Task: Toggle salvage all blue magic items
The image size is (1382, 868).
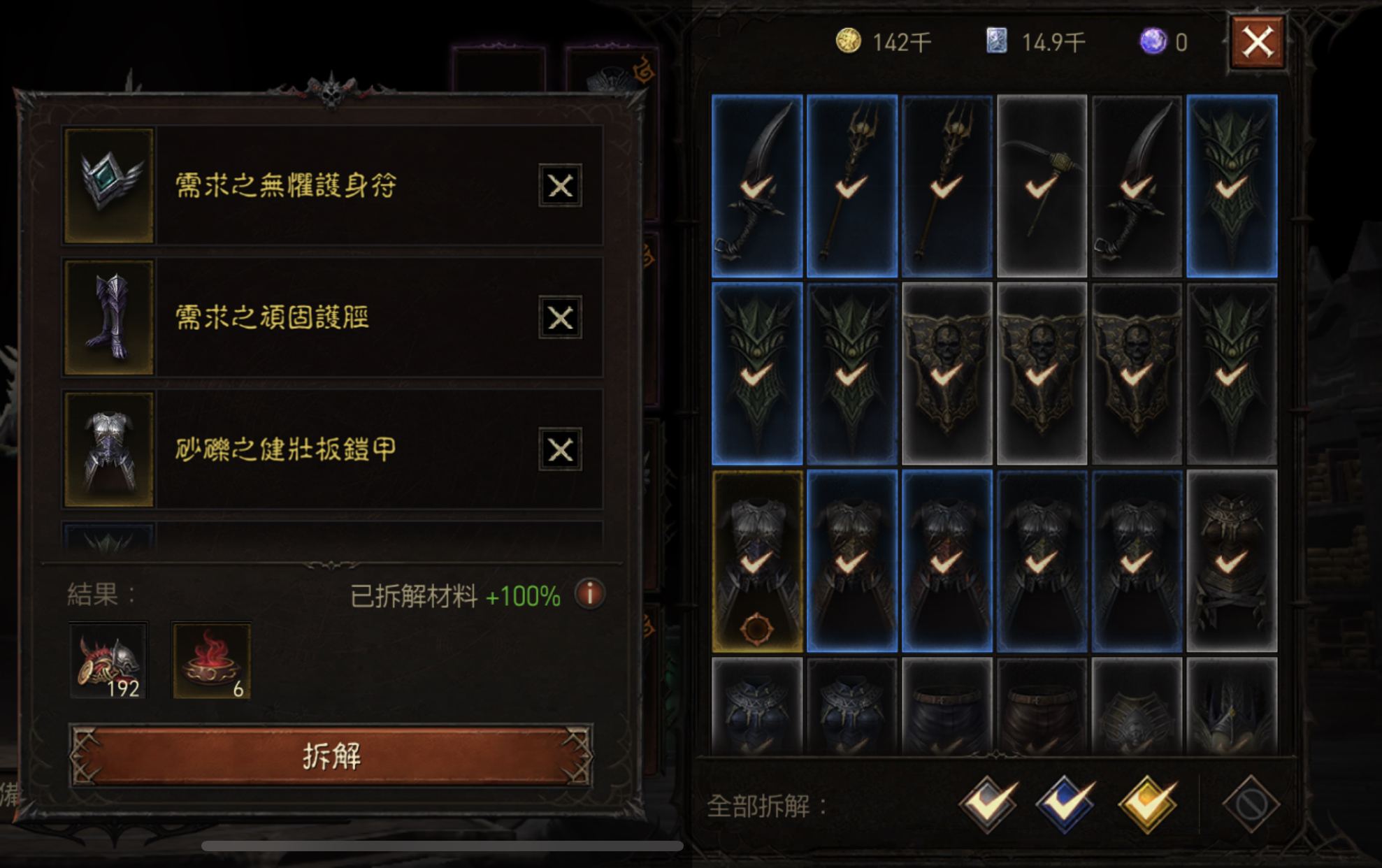Action: click(x=1065, y=804)
